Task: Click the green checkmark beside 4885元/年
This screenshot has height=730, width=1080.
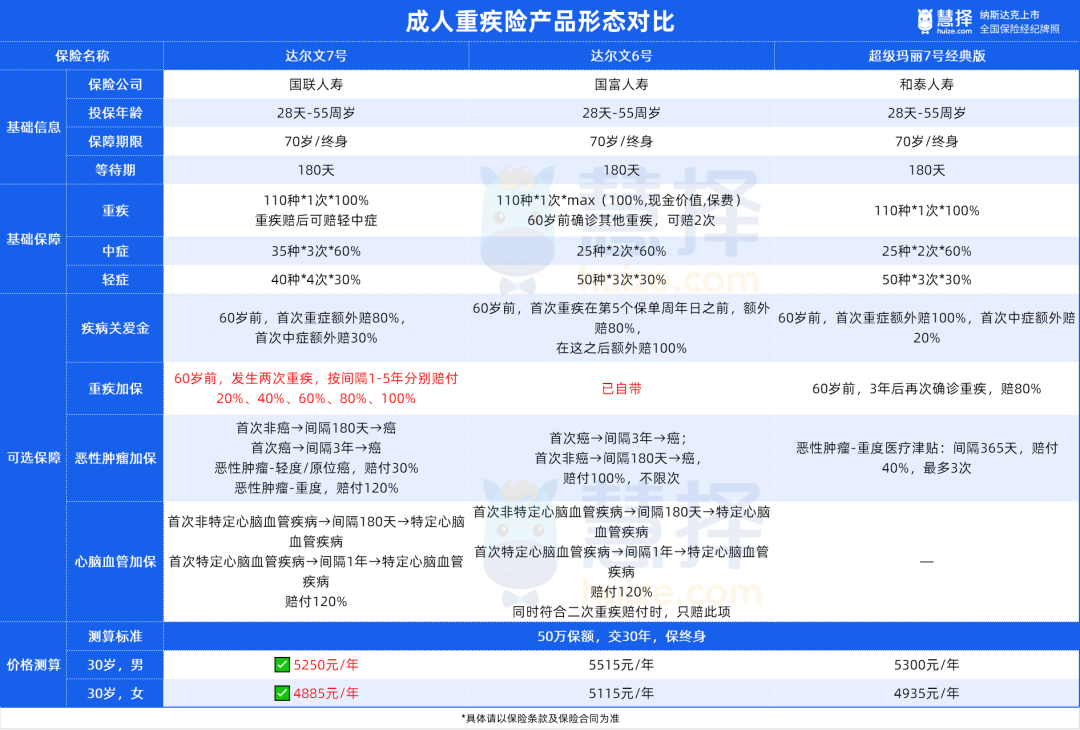Action: pyautogui.click(x=282, y=693)
